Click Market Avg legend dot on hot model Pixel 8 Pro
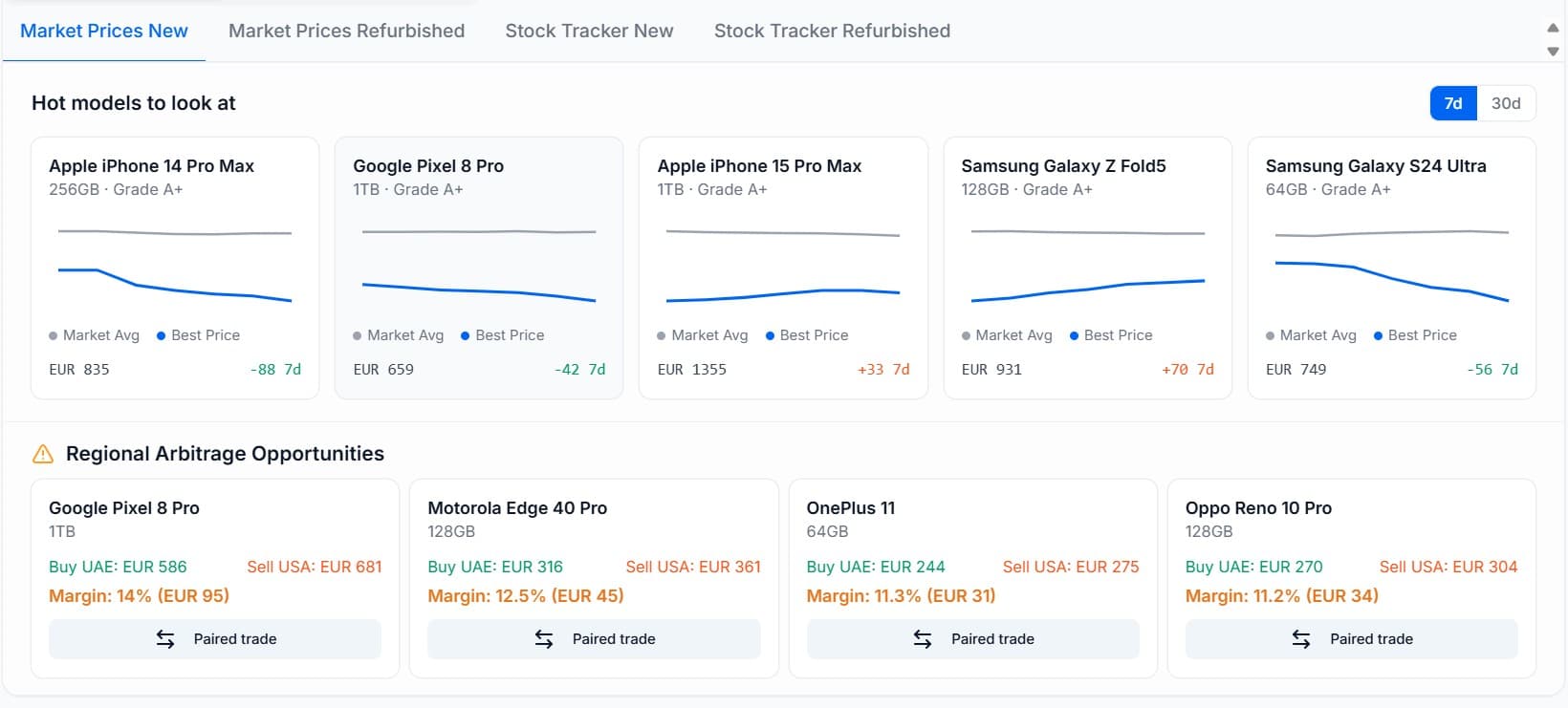1568x708 pixels. tap(358, 336)
